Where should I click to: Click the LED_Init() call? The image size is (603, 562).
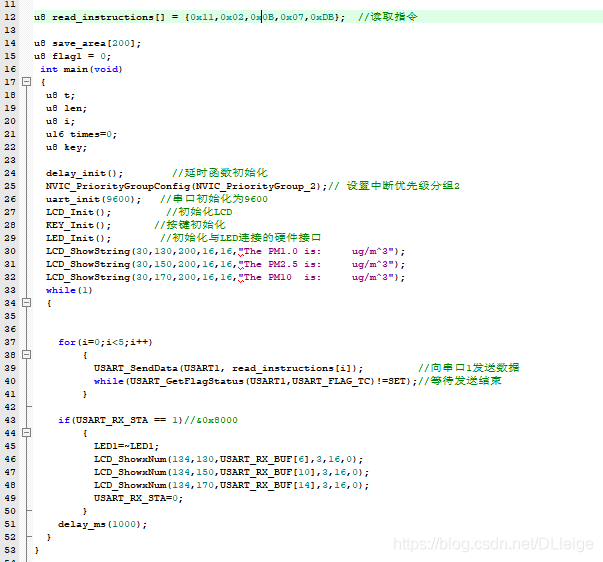pos(78,238)
